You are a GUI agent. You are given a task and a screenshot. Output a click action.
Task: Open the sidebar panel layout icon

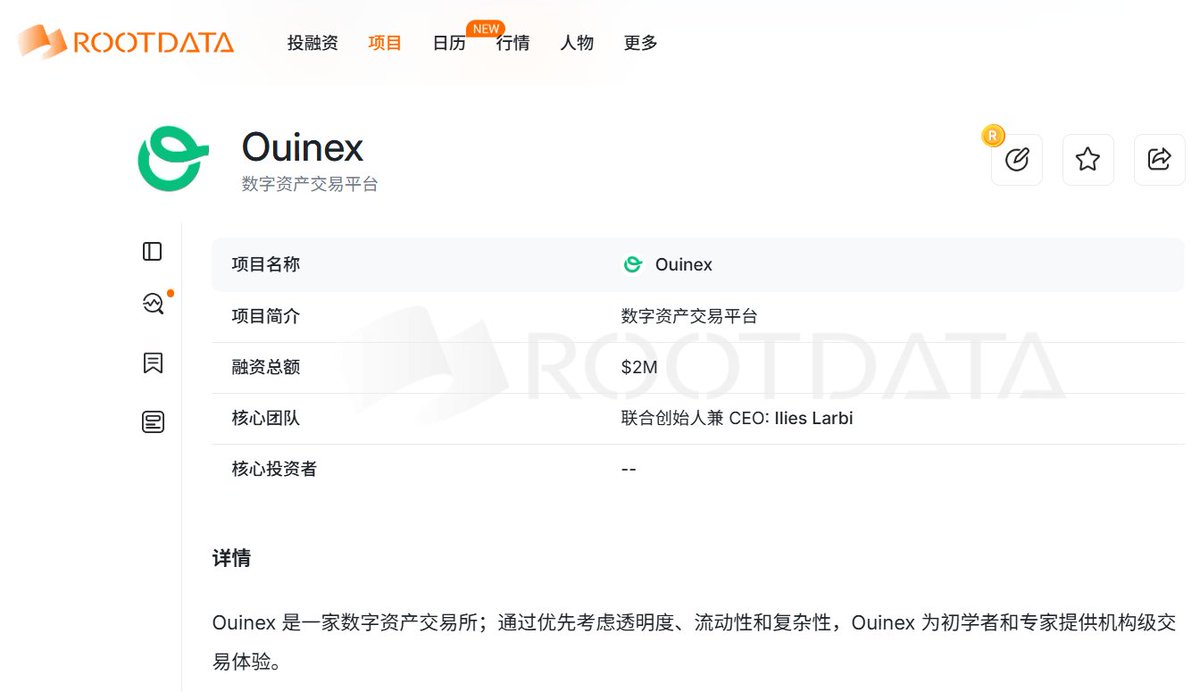pos(152,251)
